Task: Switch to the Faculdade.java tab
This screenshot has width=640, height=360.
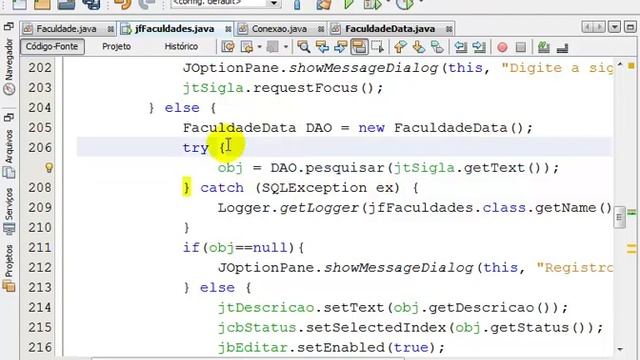Action: [x=67, y=29]
